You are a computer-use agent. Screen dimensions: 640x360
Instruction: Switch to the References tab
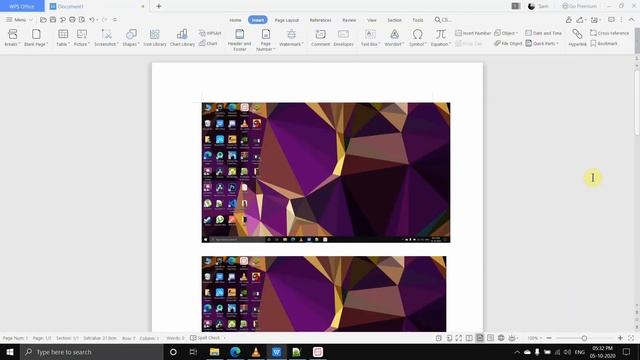click(320, 20)
